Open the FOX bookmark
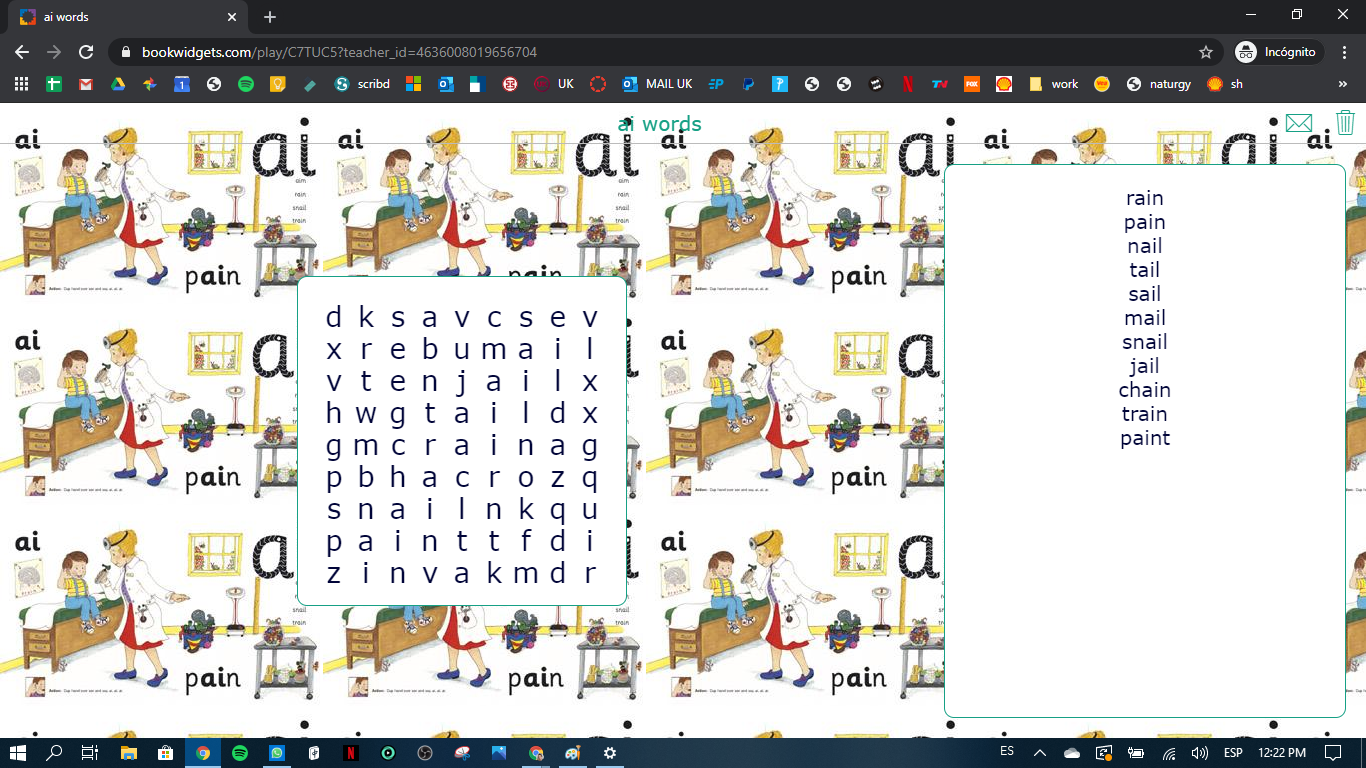 point(971,84)
